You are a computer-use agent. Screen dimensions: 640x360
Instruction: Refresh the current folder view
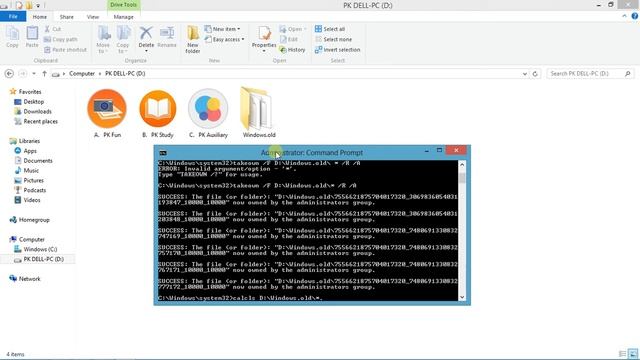tap(535, 74)
